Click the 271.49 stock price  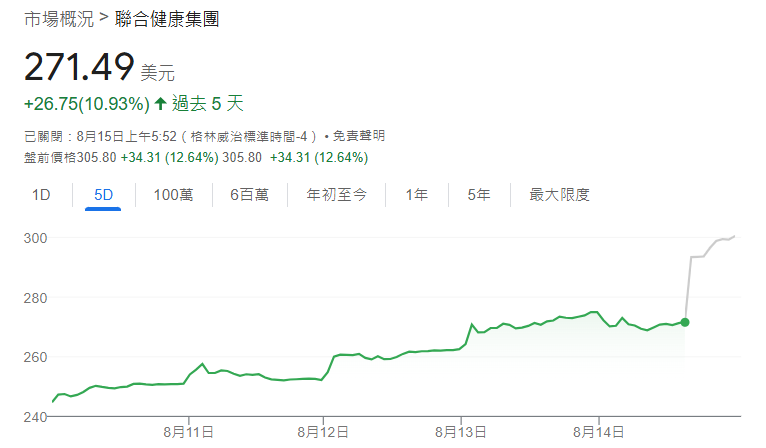tap(79, 67)
